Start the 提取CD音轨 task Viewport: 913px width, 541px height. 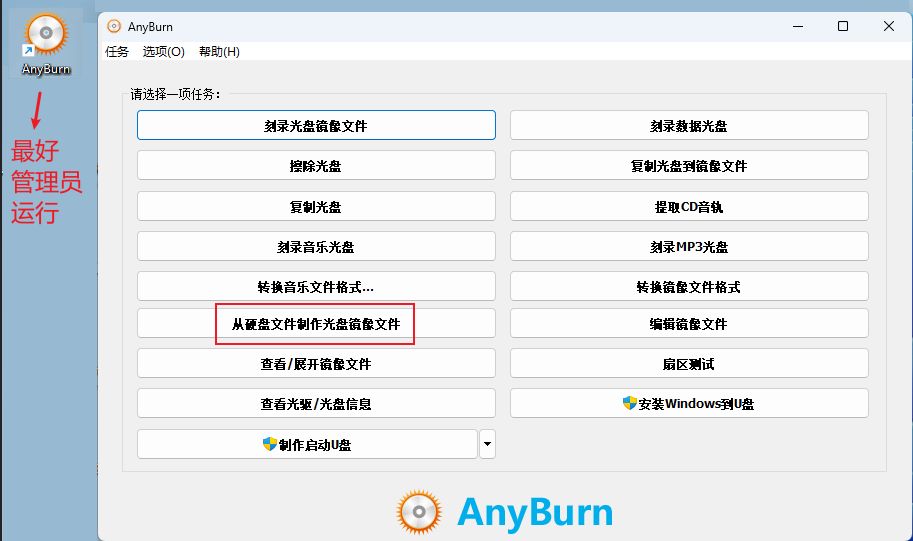pos(689,207)
